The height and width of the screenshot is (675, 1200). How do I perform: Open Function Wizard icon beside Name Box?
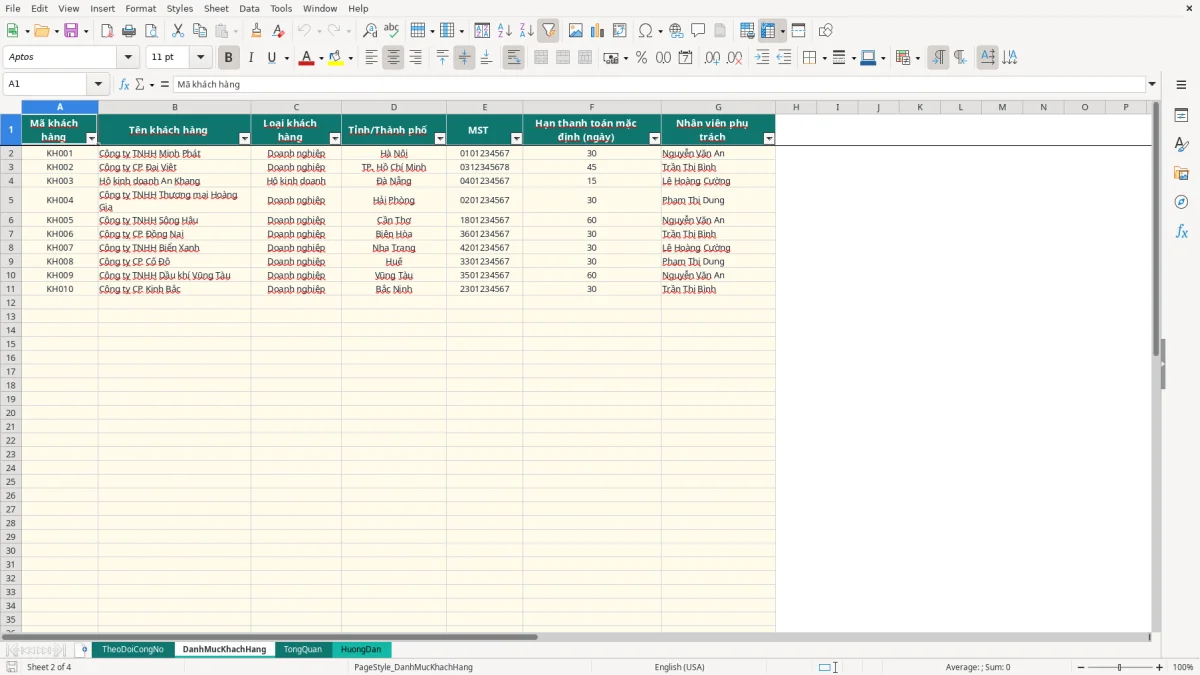[x=124, y=85]
